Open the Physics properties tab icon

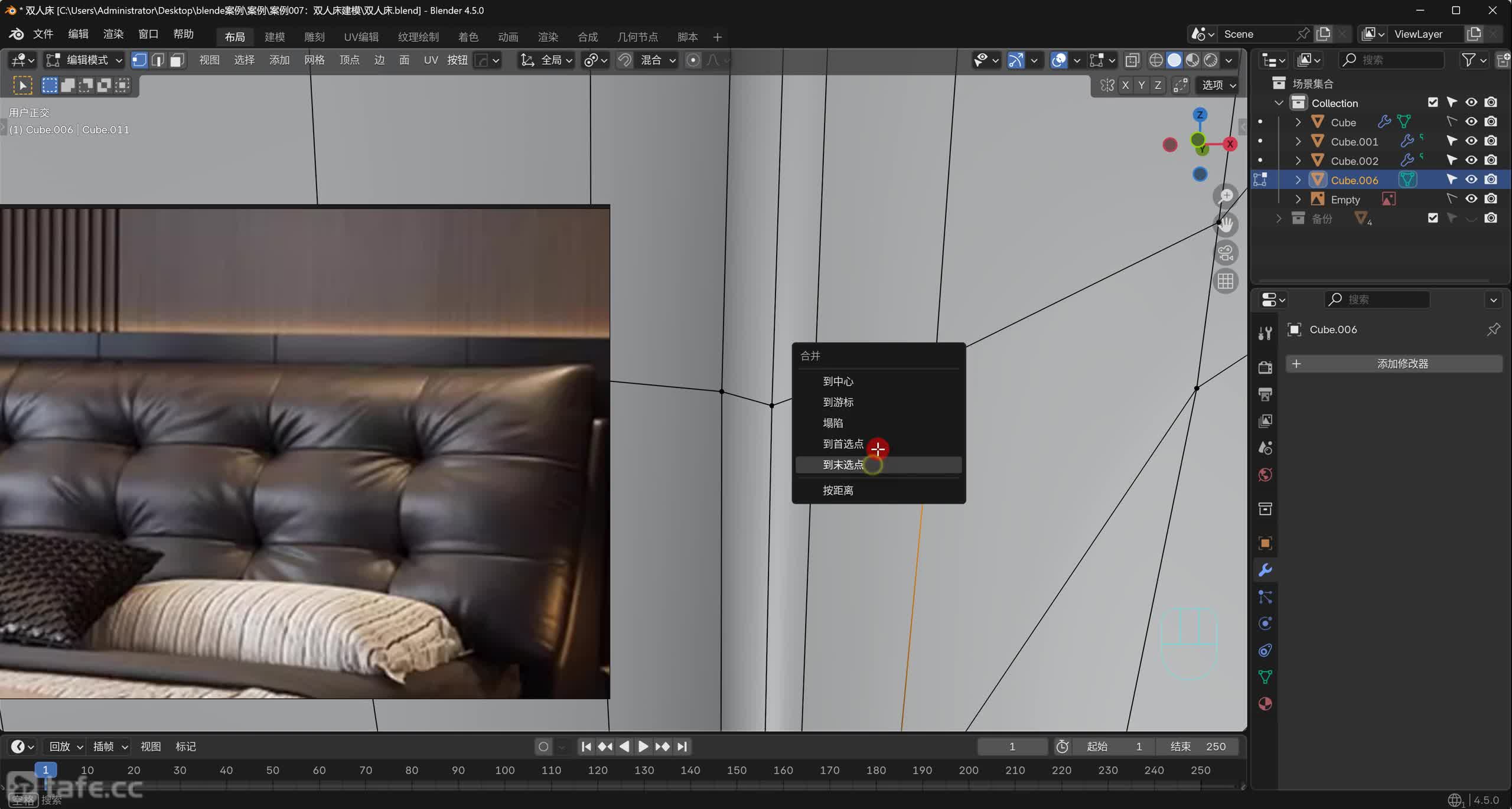pyautogui.click(x=1265, y=624)
